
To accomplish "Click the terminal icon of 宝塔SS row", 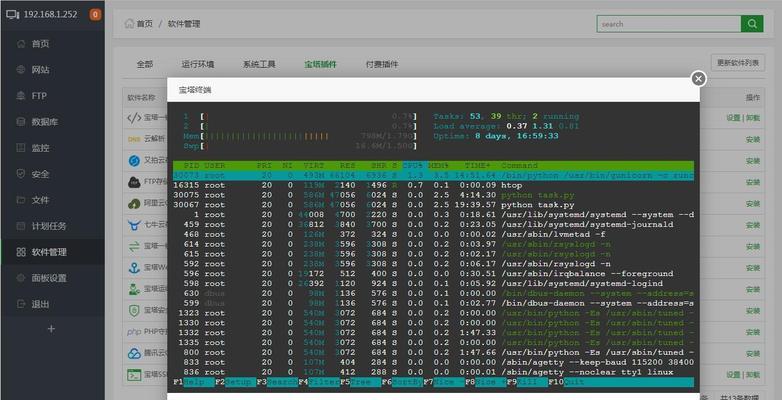I will (x=134, y=375).
